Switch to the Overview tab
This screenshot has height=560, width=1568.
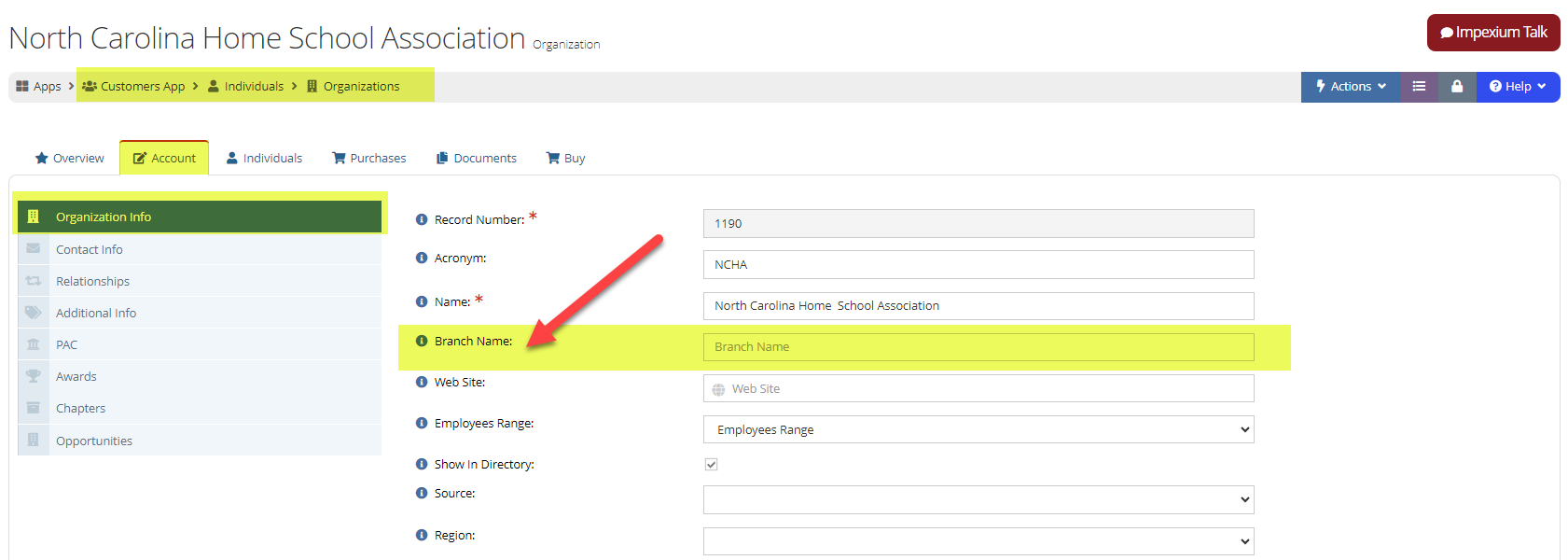[69, 158]
